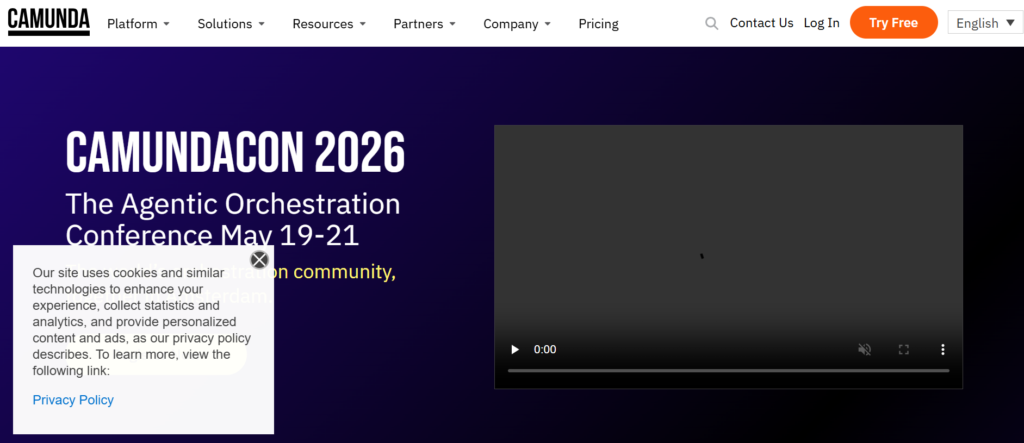
Task: Expand the Partners navigation menu
Action: (424, 23)
